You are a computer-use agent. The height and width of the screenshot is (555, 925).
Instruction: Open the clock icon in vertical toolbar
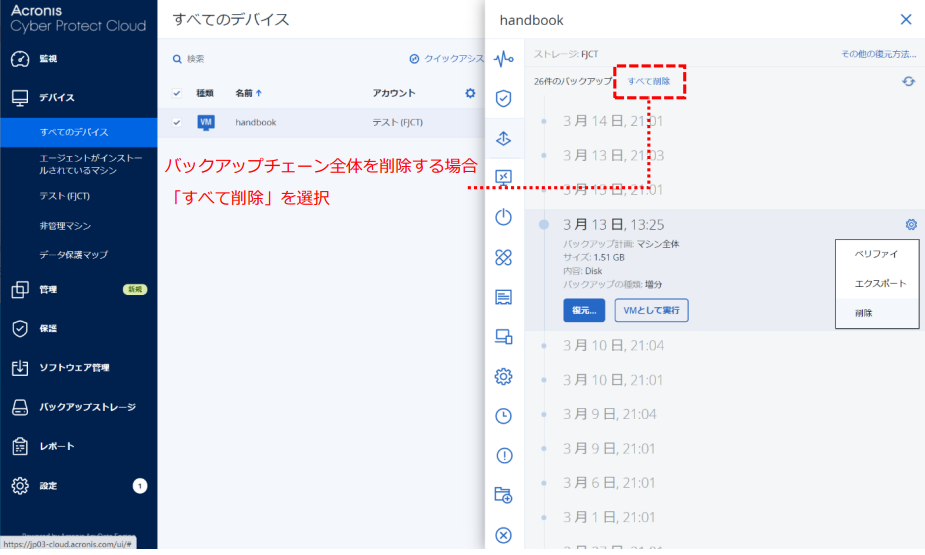504,416
